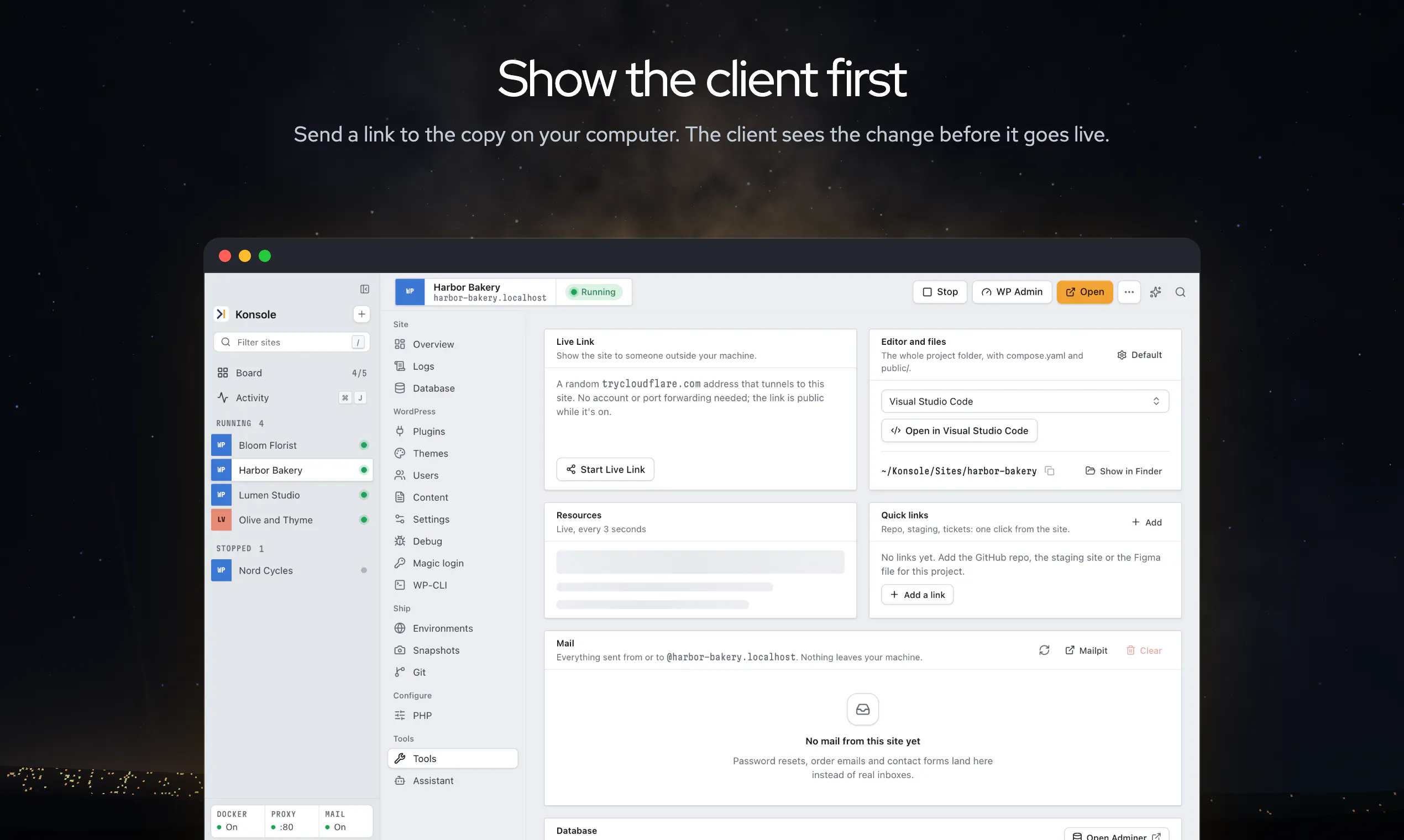Click the STOPPED 1 section header
The image size is (1404, 840).
(x=240, y=549)
